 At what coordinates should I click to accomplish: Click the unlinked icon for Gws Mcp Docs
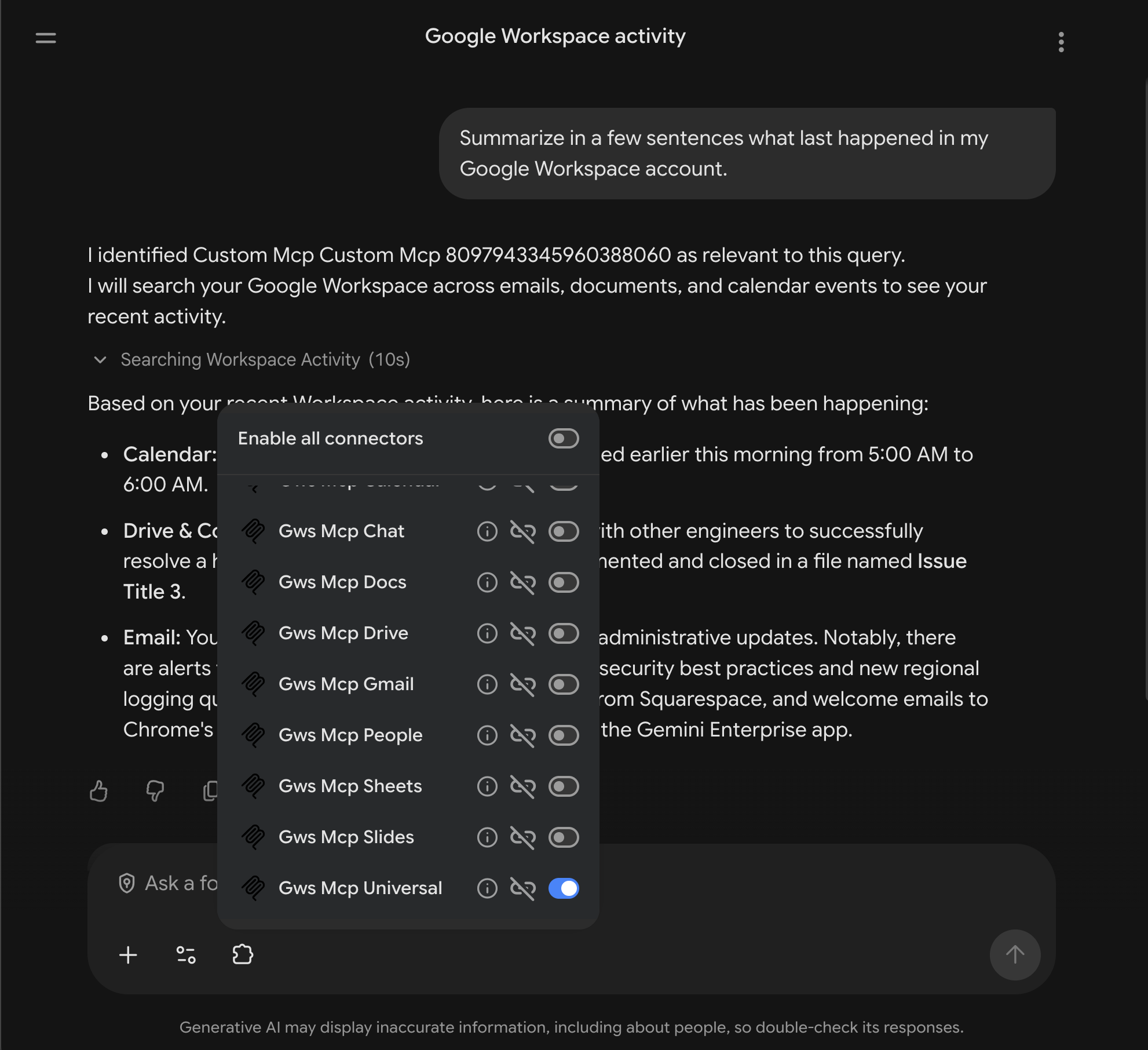(522, 582)
